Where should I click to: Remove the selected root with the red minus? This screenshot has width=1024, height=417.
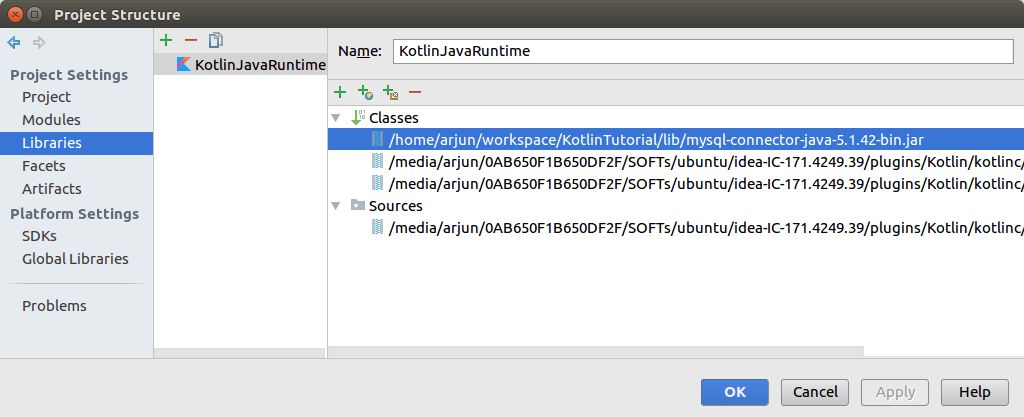[x=415, y=93]
